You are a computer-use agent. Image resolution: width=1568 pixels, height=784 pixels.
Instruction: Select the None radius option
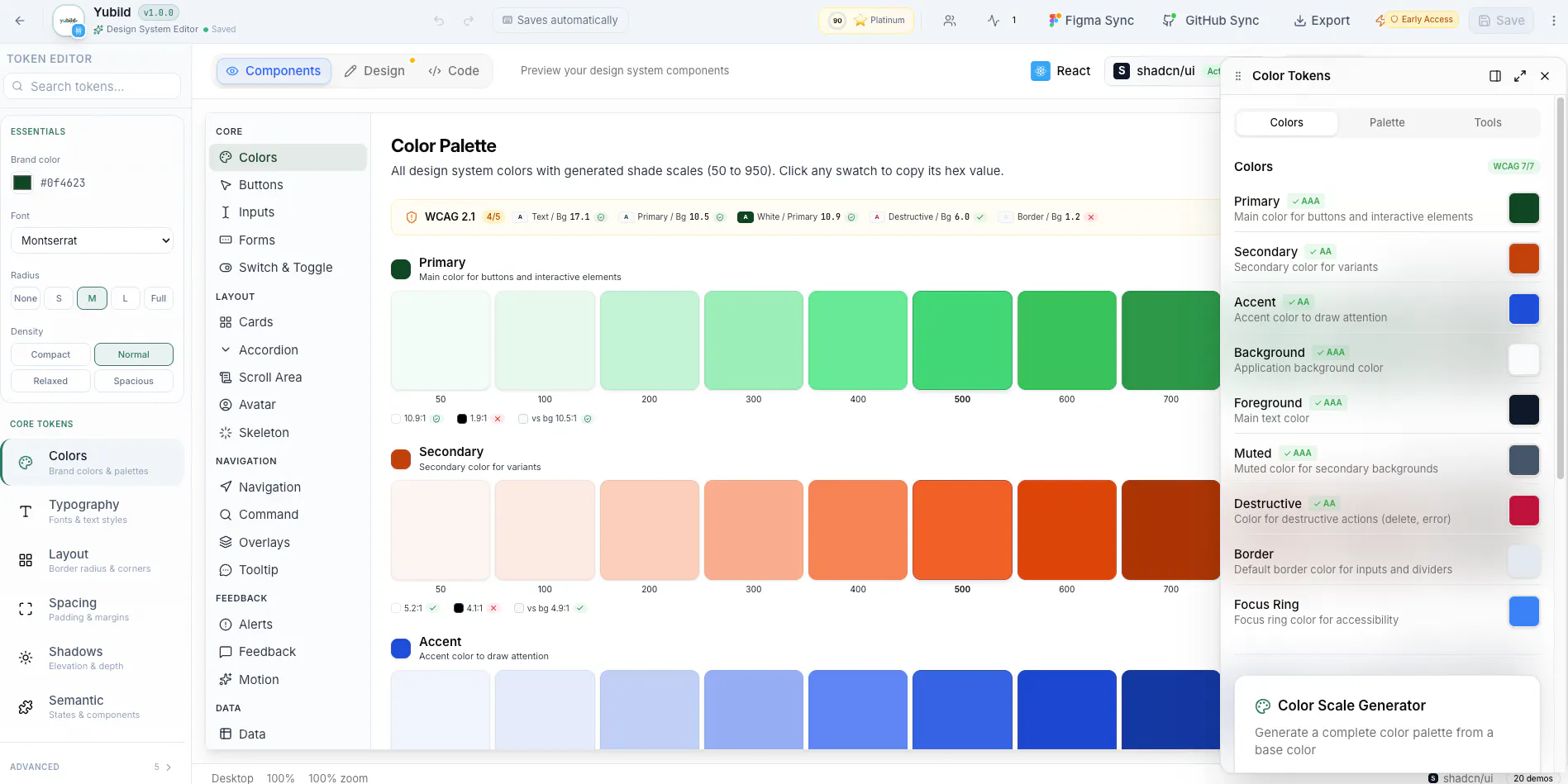pos(26,298)
